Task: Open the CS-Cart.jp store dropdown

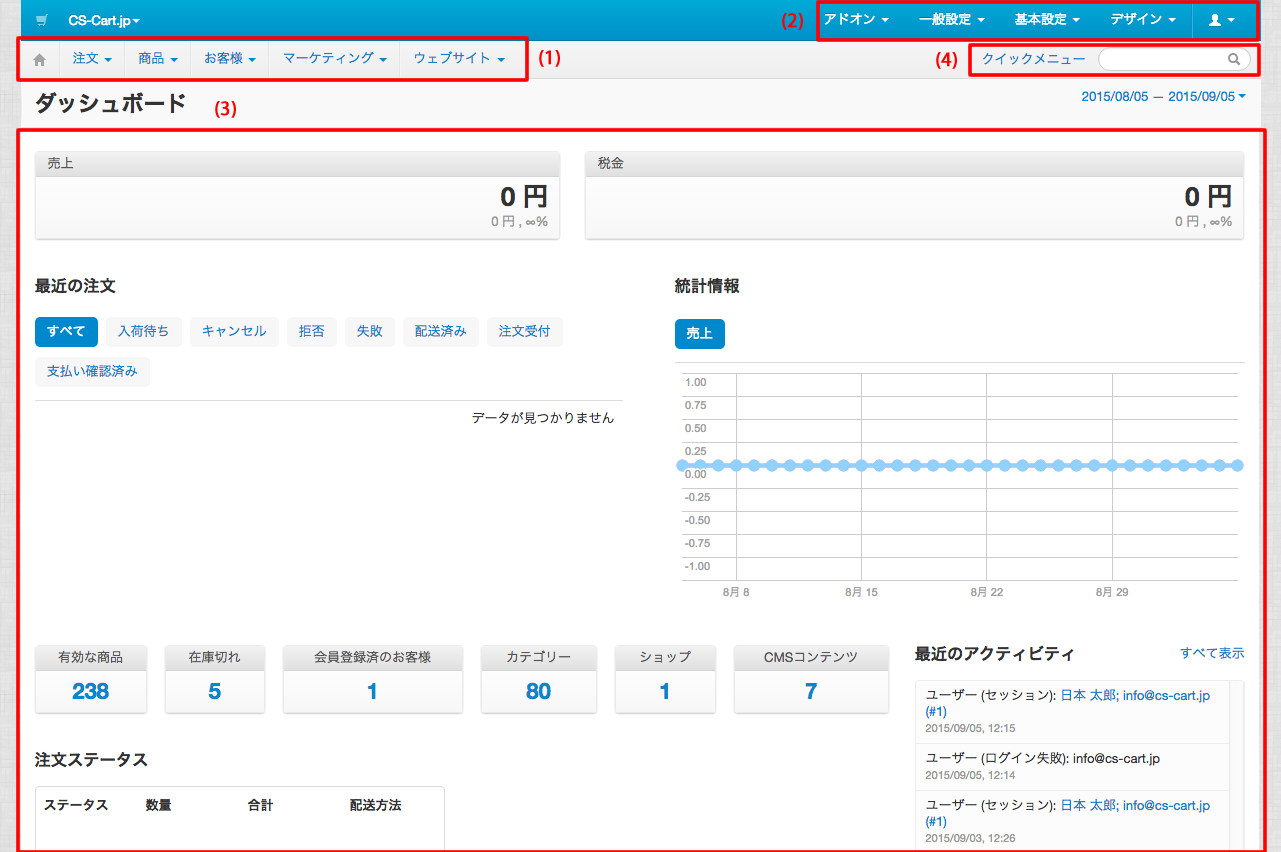Action: (x=104, y=20)
